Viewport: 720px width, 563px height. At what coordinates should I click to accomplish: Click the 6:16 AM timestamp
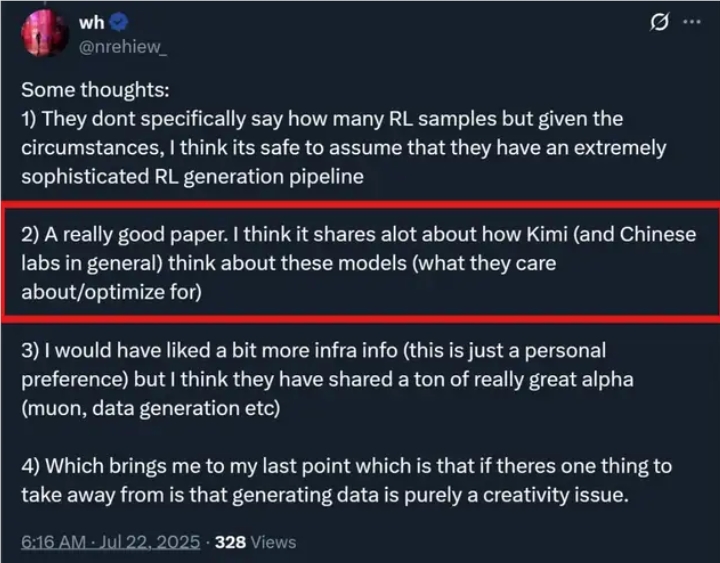pyautogui.click(x=53, y=541)
